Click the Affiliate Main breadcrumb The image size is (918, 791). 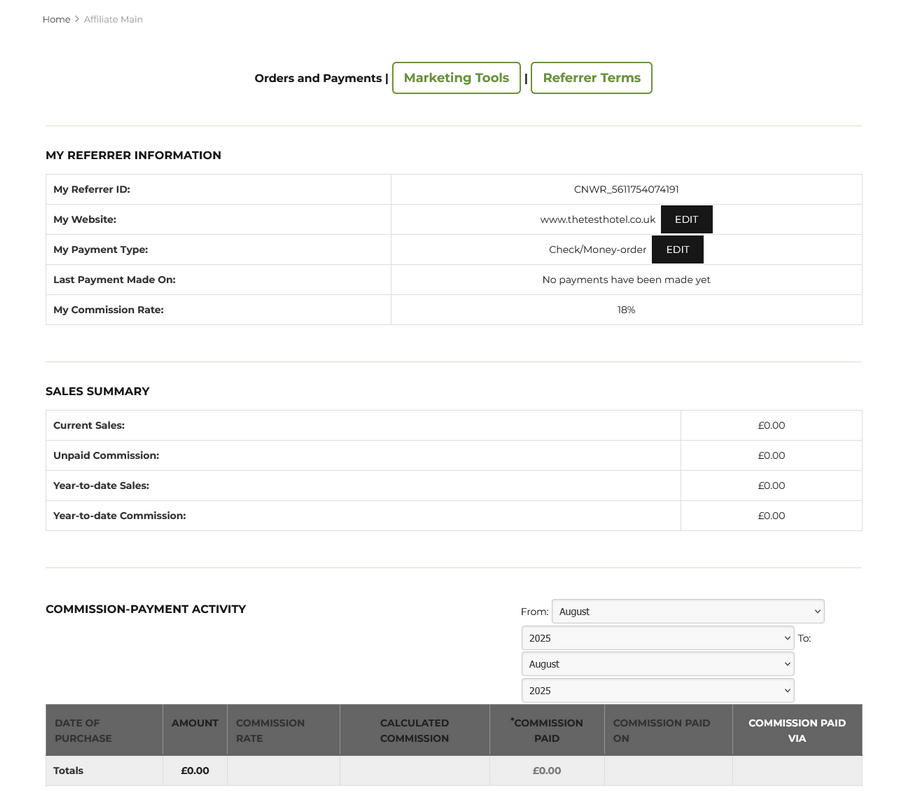click(113, 19)
